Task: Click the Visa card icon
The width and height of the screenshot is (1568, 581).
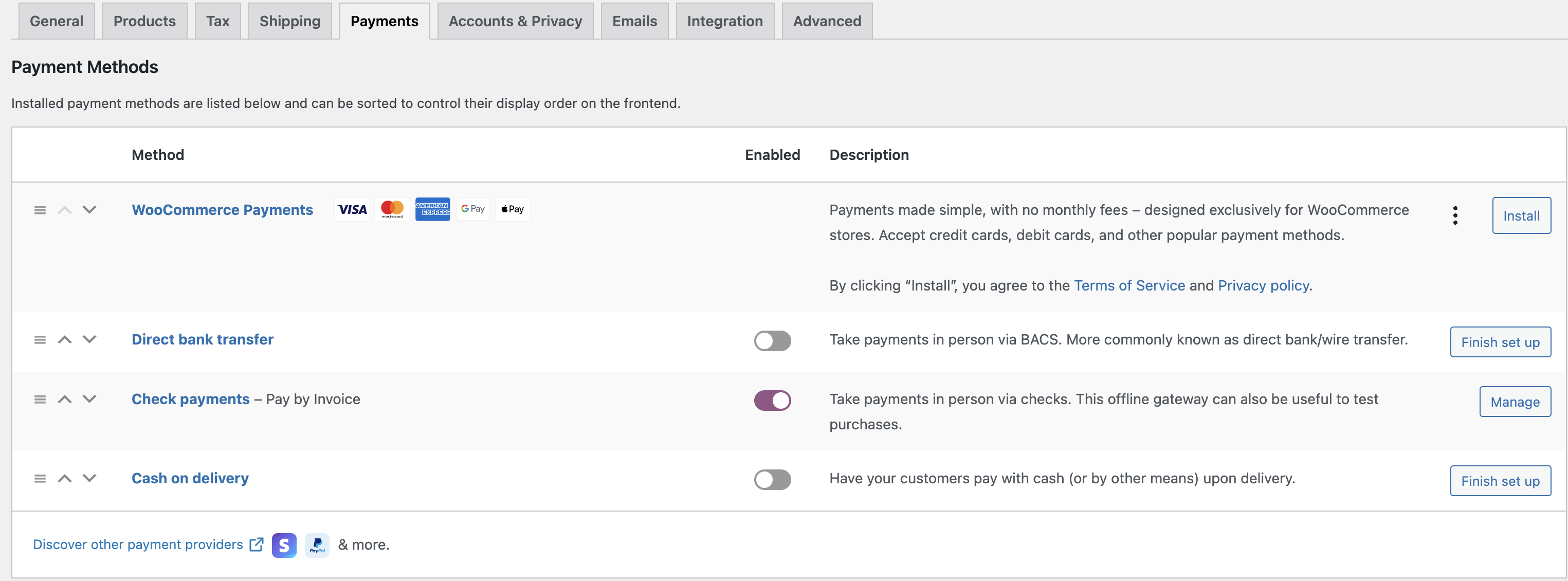Action: pyautogui.click(x=352, y=209)
